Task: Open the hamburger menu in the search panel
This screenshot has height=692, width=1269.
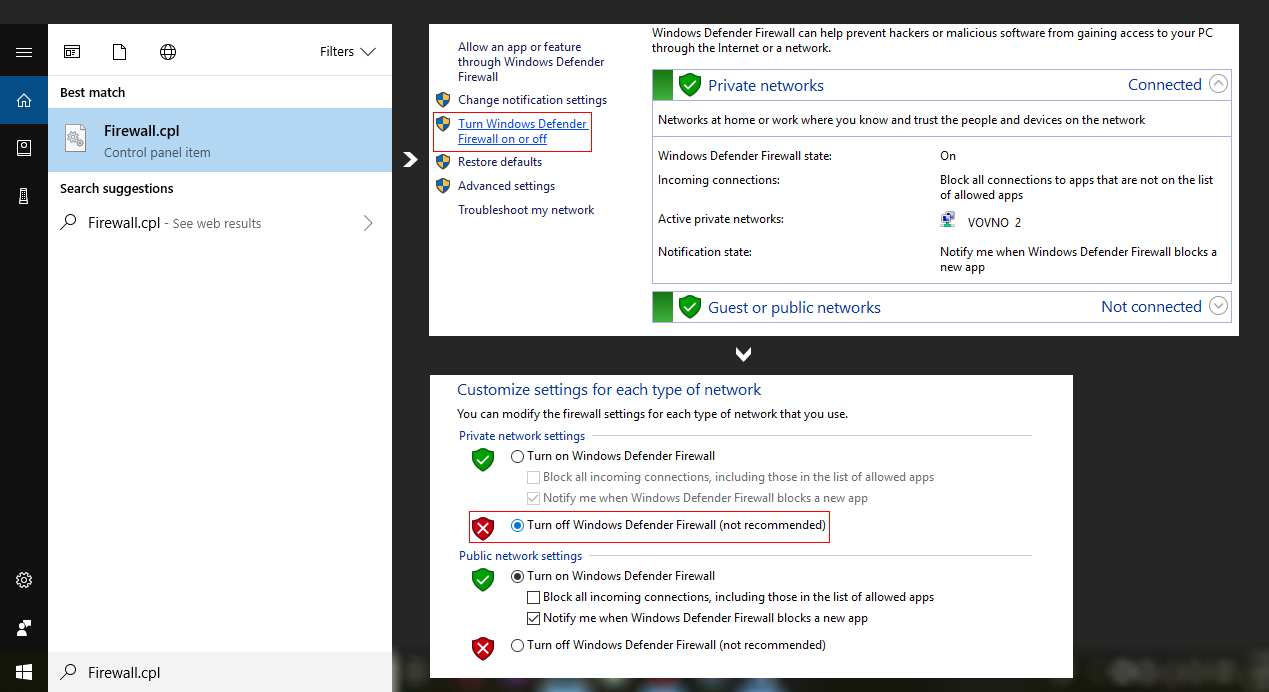Action: [x=24, y=52]
